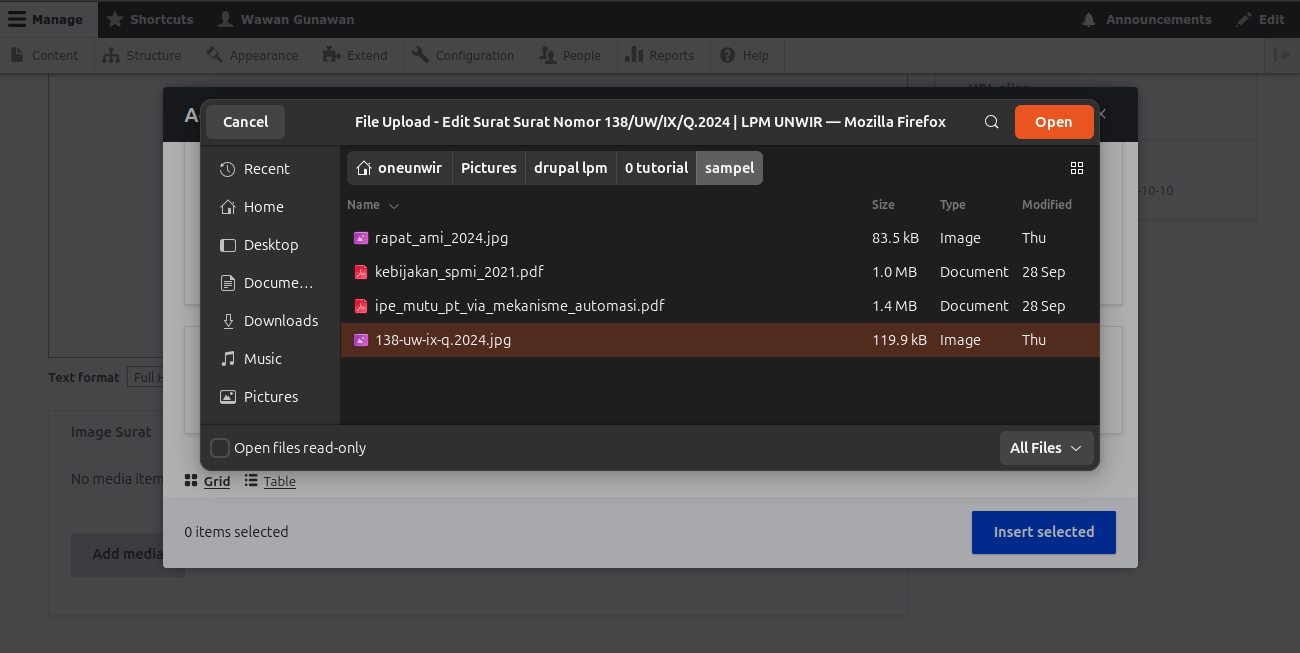Navigate to drupal lpm breadcrumb folder

pyautogui.click(x=570, y=168)
